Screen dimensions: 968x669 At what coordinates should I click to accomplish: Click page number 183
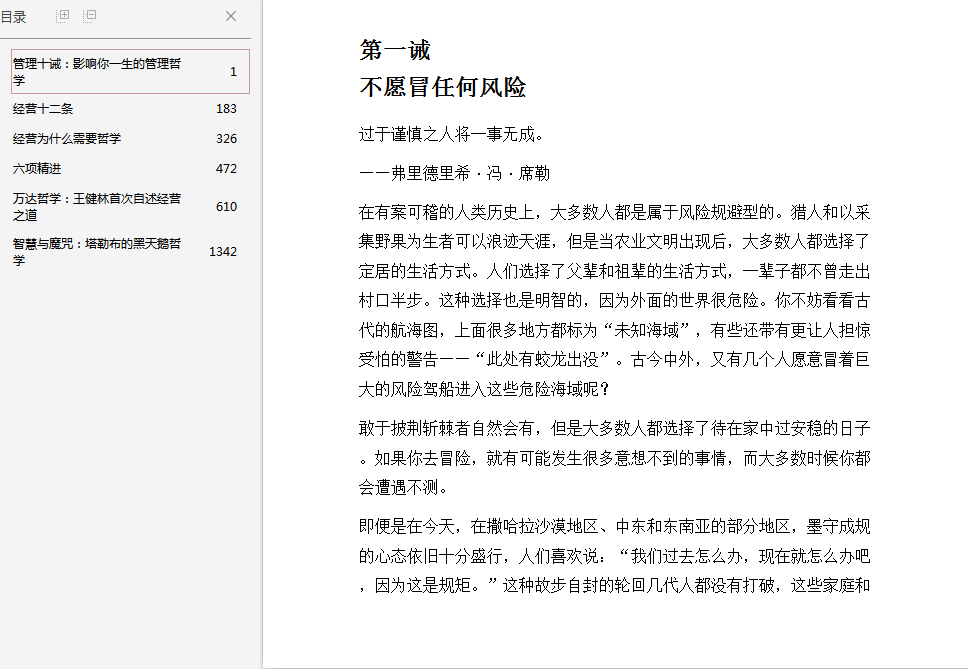[x=227, y=109]
